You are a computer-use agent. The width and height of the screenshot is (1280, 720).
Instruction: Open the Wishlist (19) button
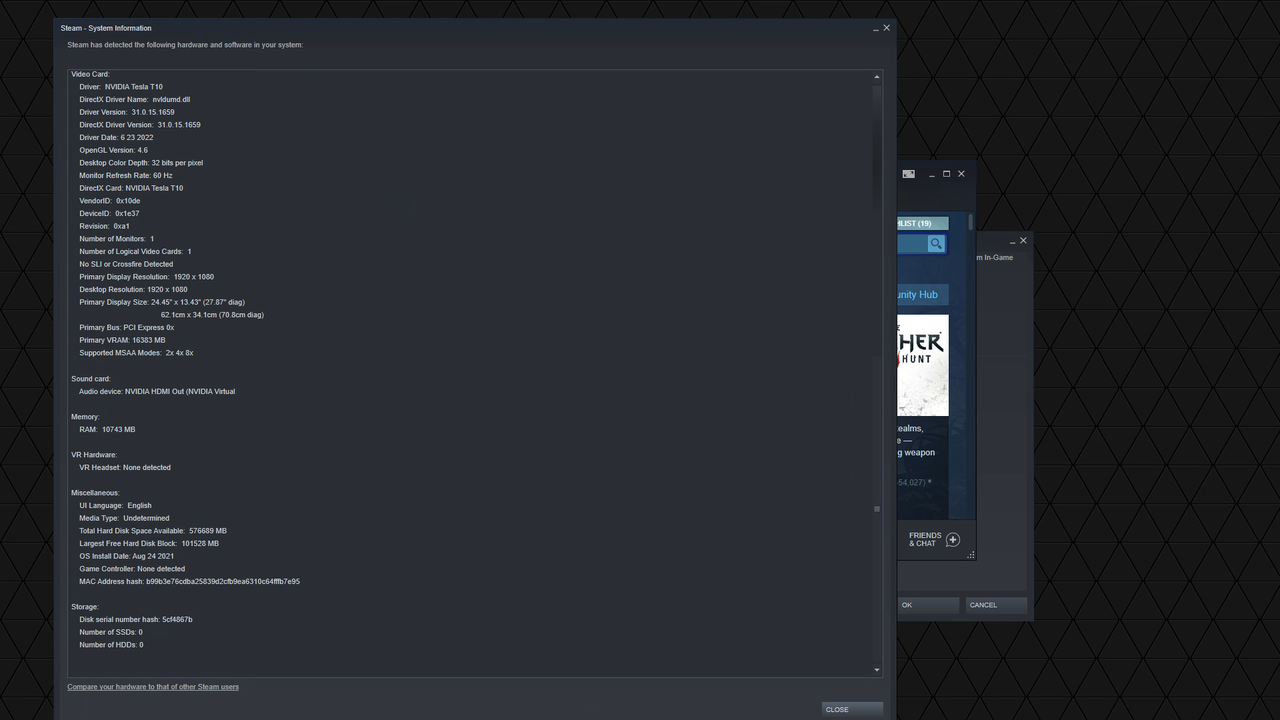pos(922,223)
